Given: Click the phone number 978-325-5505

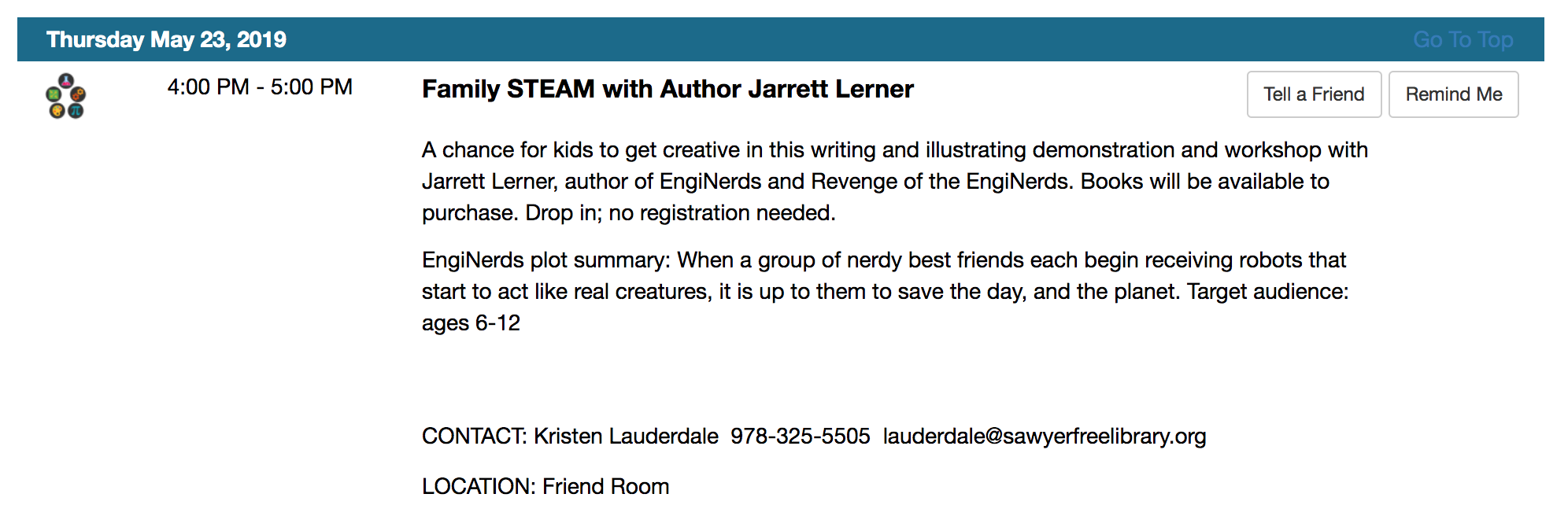Looking at the screenshot, I should [x=800, y=436].
